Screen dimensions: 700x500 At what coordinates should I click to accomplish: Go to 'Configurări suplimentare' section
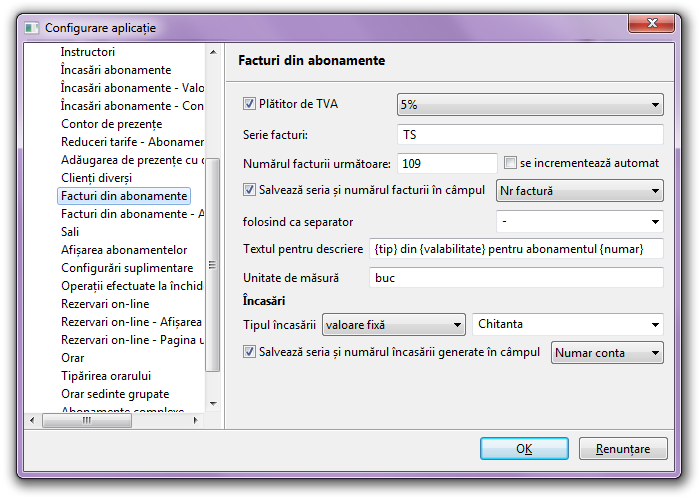(127, 268)
